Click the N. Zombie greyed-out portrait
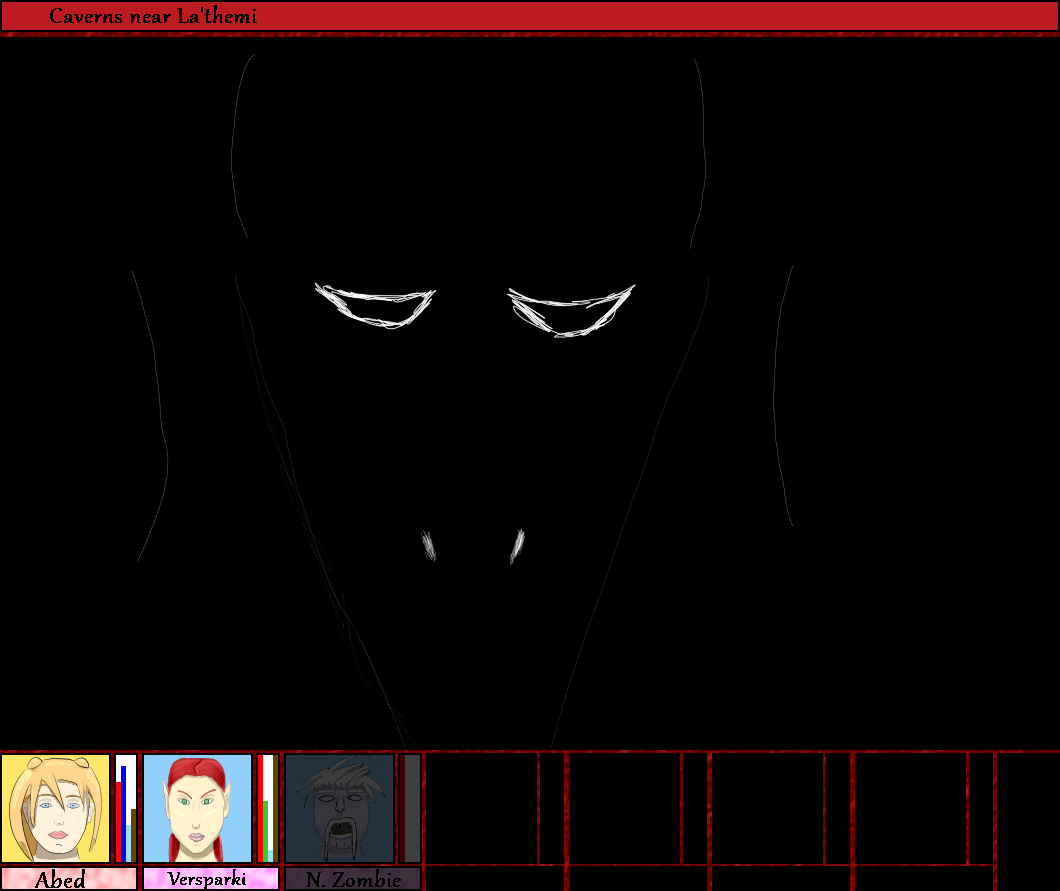This screenshot has height=891, width=1060. (340, 808)
